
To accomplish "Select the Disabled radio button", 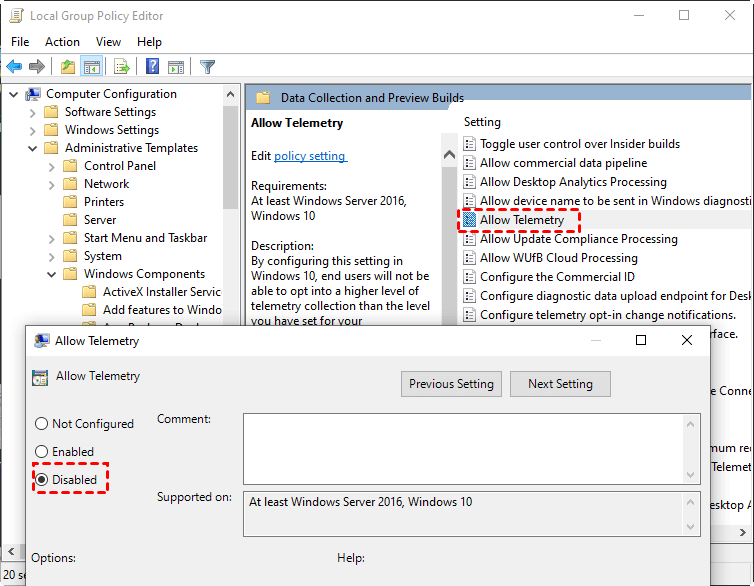I will (x=41, y=479).
